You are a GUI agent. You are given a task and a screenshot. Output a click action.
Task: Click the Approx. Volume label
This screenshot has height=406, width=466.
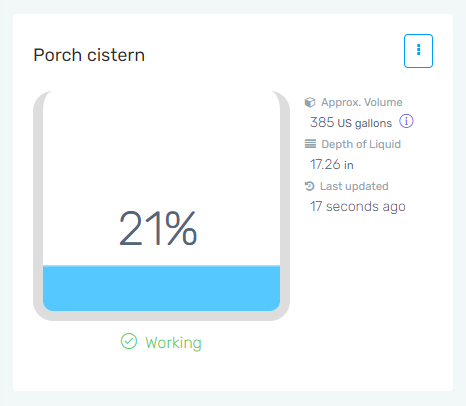coord(362,102)
